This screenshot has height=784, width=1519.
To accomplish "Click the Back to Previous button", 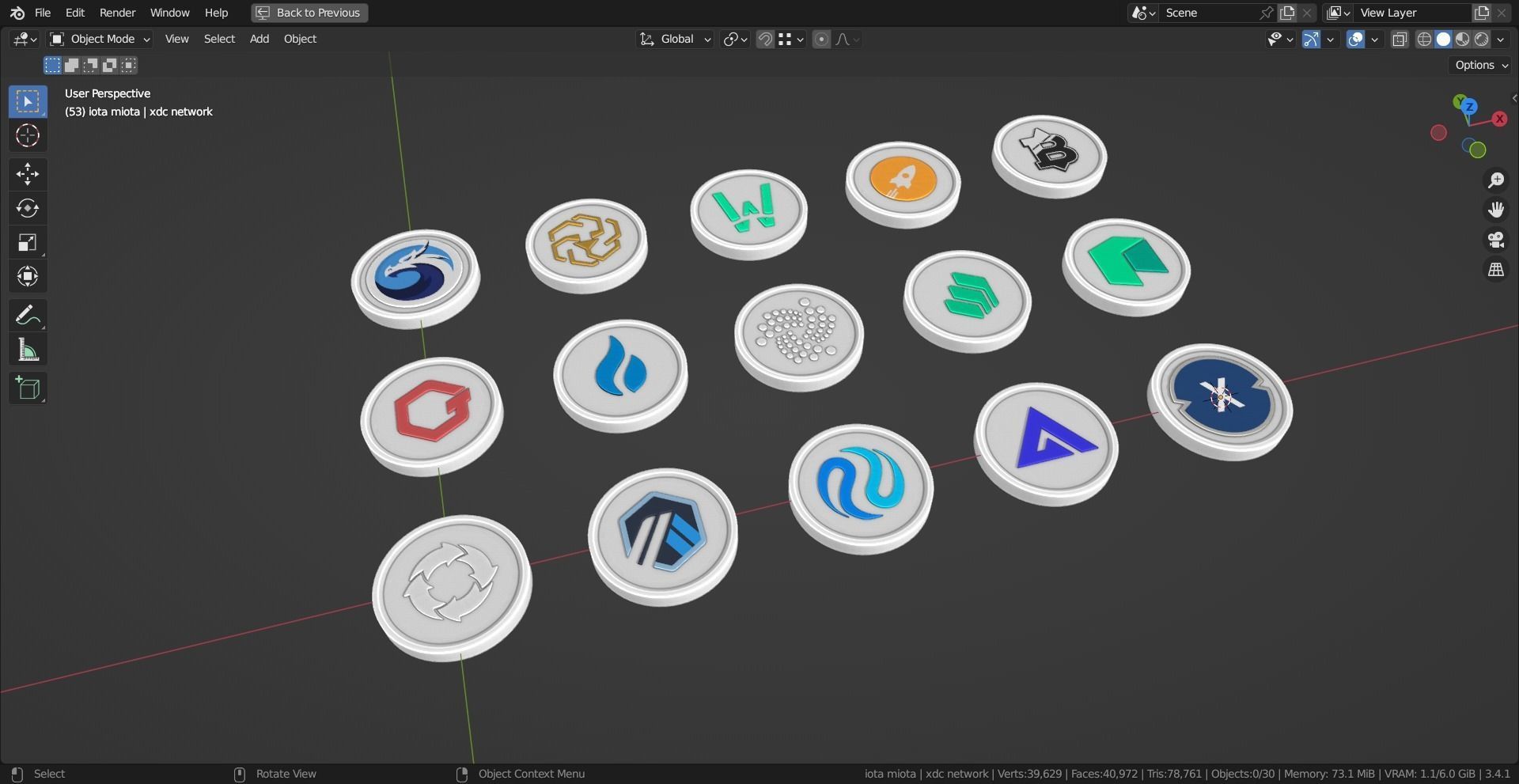I will [309, 13].
